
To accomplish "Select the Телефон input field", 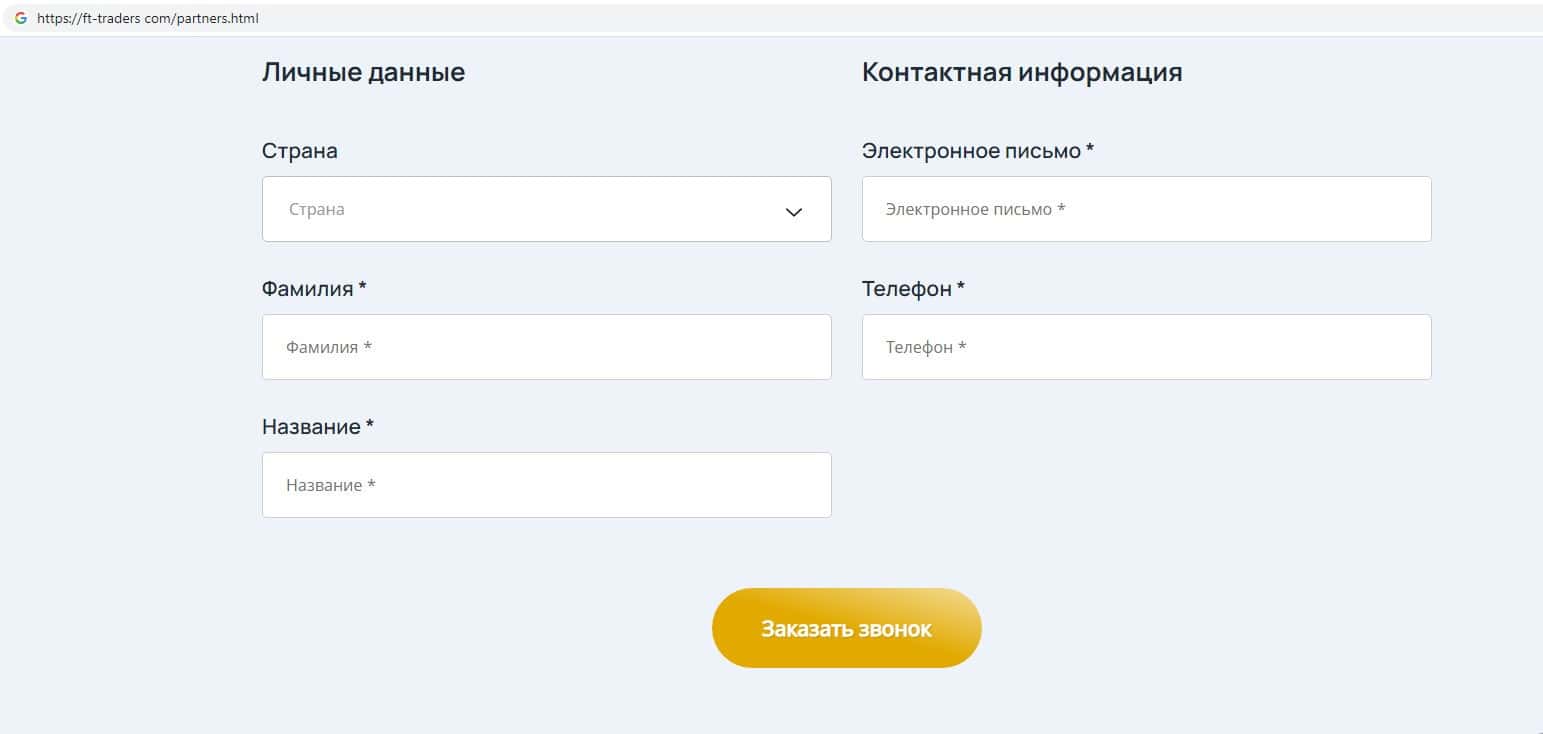I will click(x=1146, y=347).
